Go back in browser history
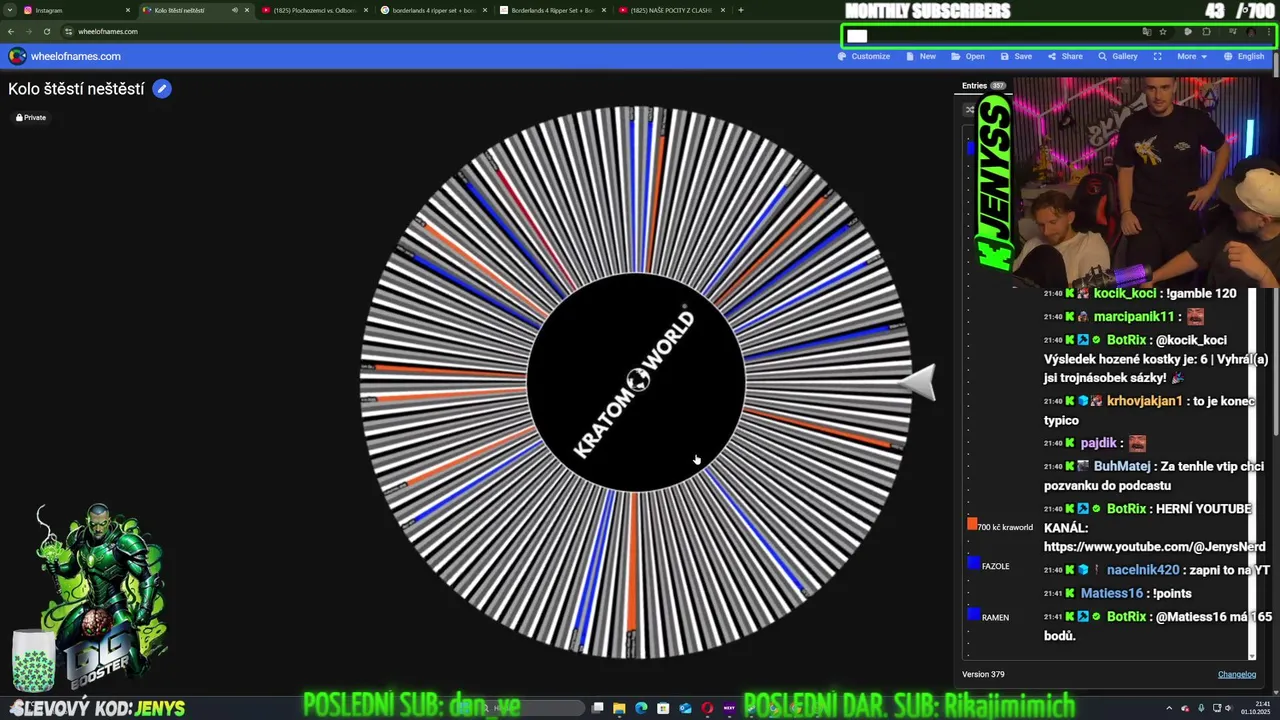The height and width of the screenshot is (720, 1280). (x=10, y=31)
